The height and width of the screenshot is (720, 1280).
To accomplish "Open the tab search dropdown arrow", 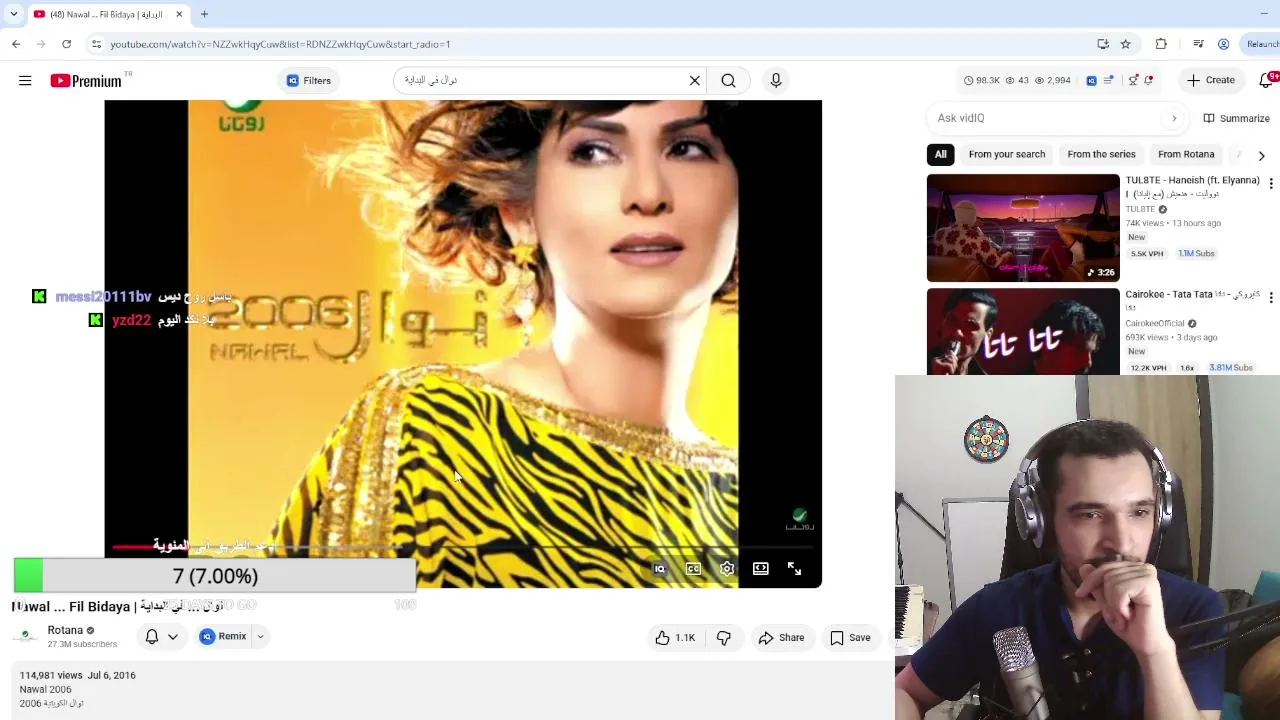I will (x=13, y=14).
